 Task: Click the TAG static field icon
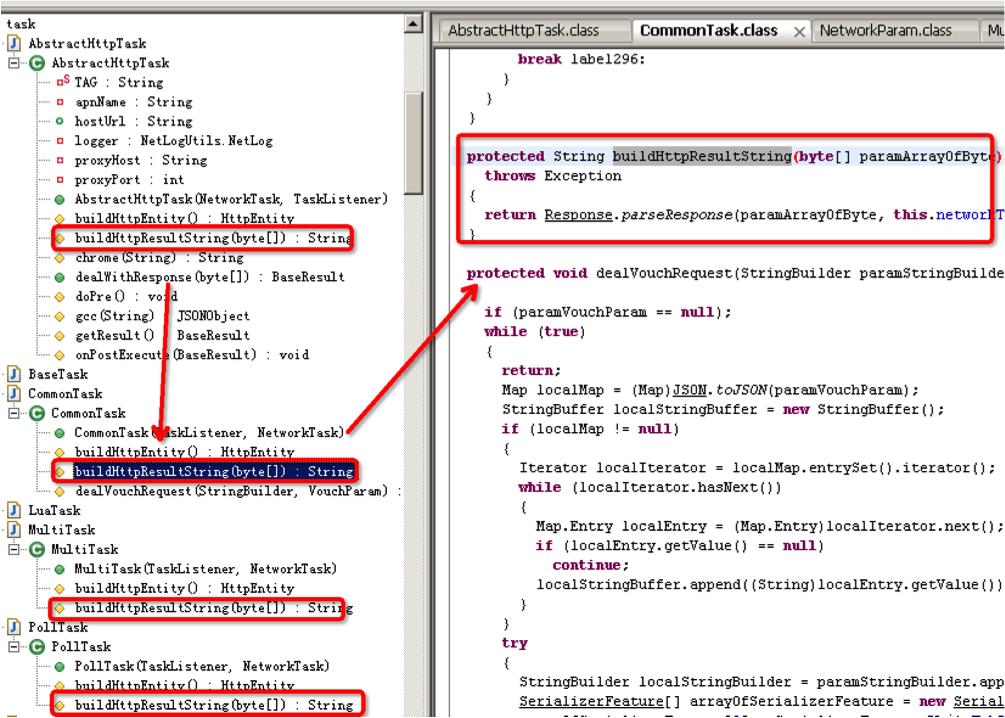click(x=62, y=81)
